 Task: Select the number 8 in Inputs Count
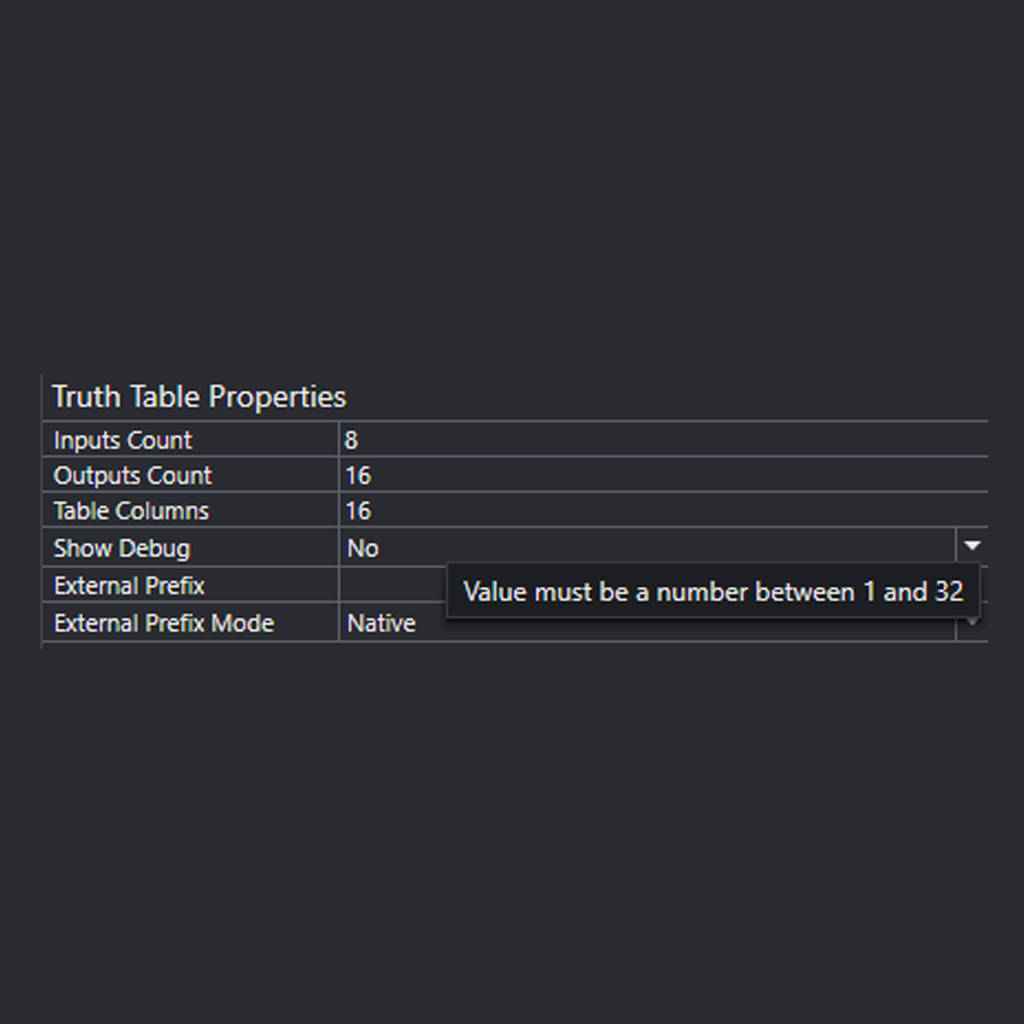[x=352, y=440]
